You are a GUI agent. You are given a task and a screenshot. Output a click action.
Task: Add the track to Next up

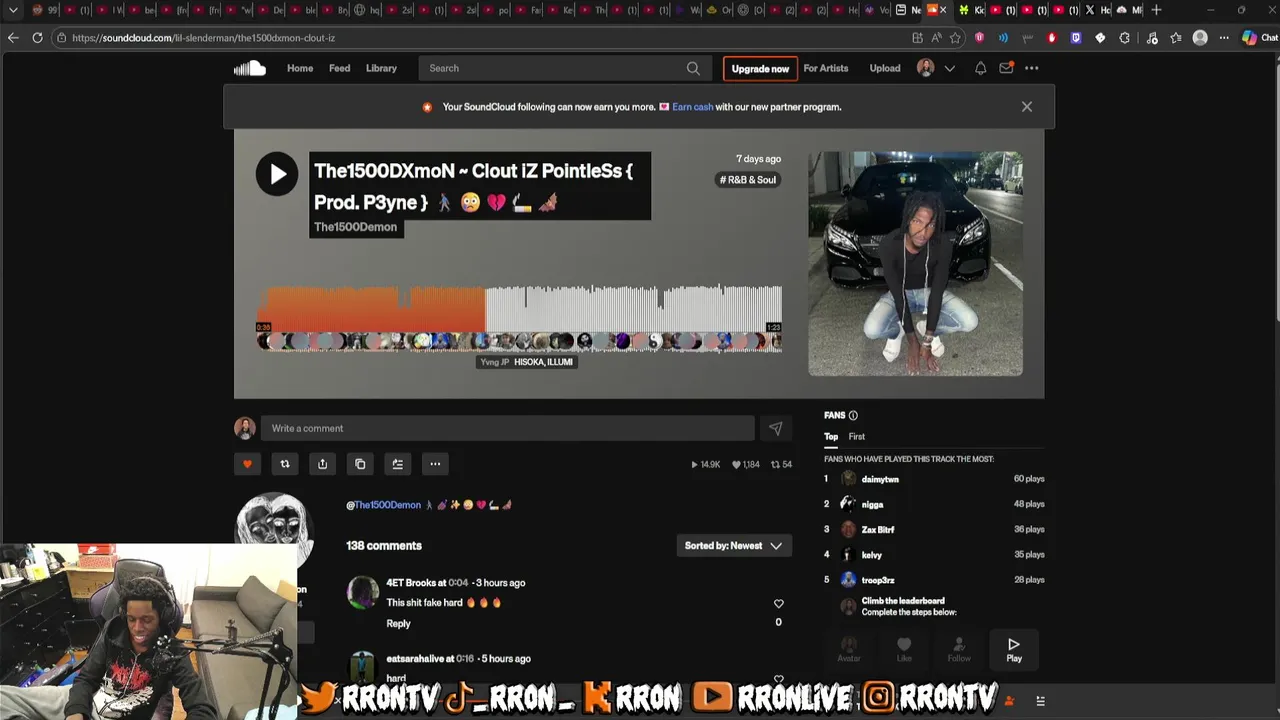pos(397,464)
